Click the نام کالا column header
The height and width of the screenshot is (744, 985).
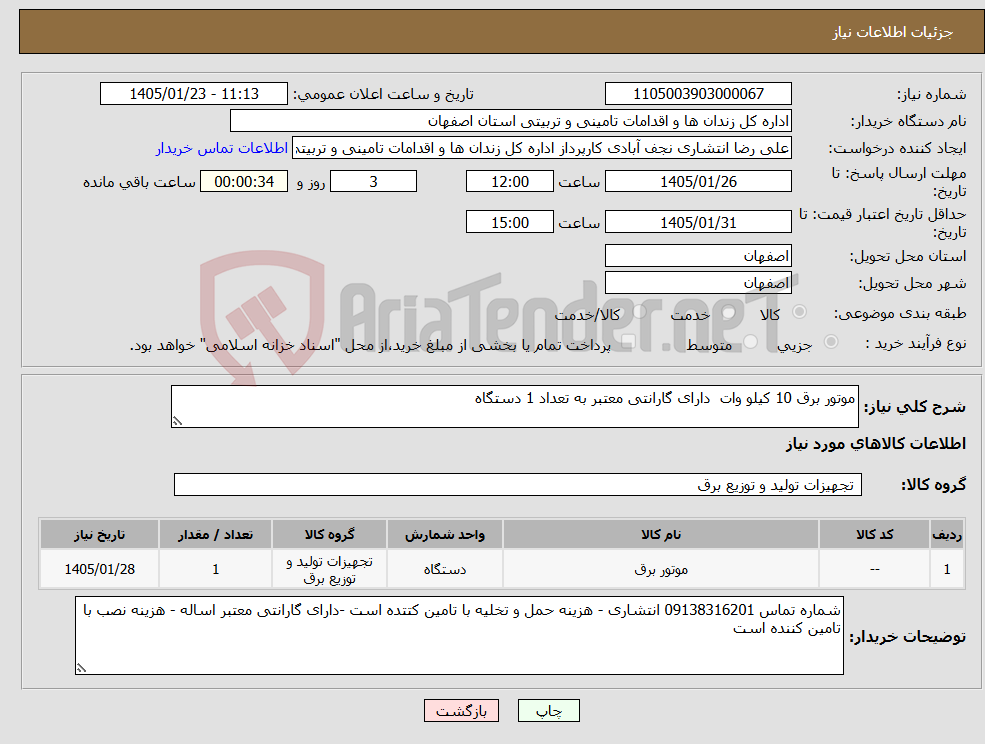pos(661,534)
